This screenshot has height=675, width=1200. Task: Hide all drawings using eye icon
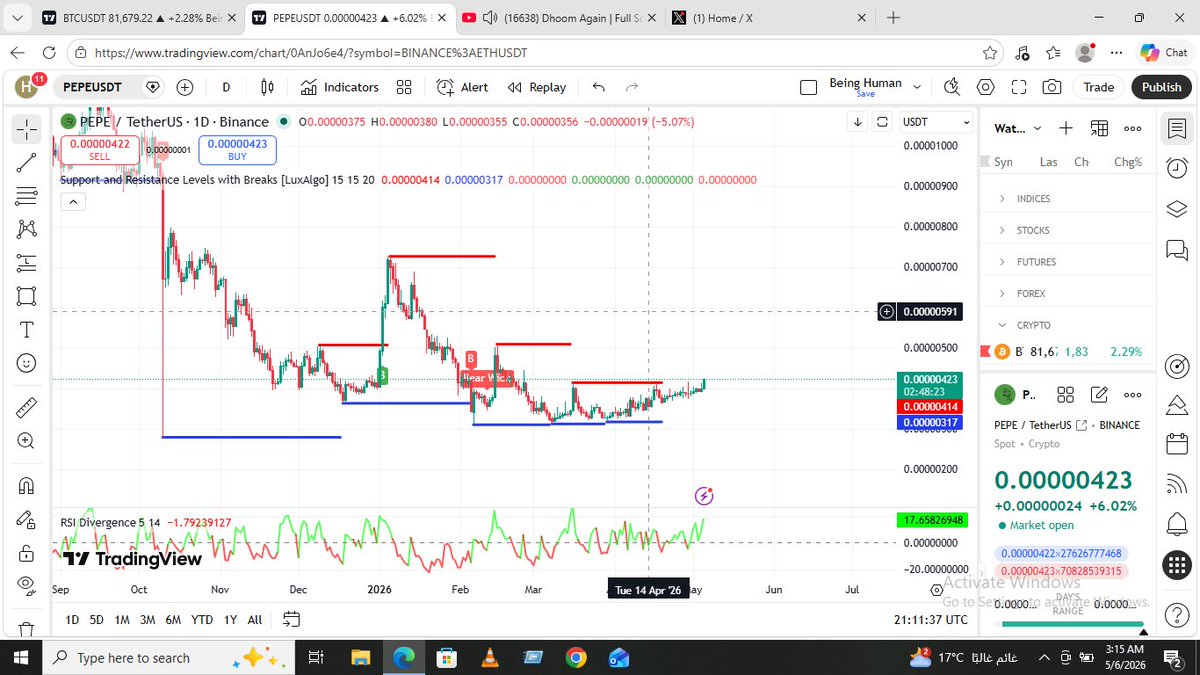(27, 587)
